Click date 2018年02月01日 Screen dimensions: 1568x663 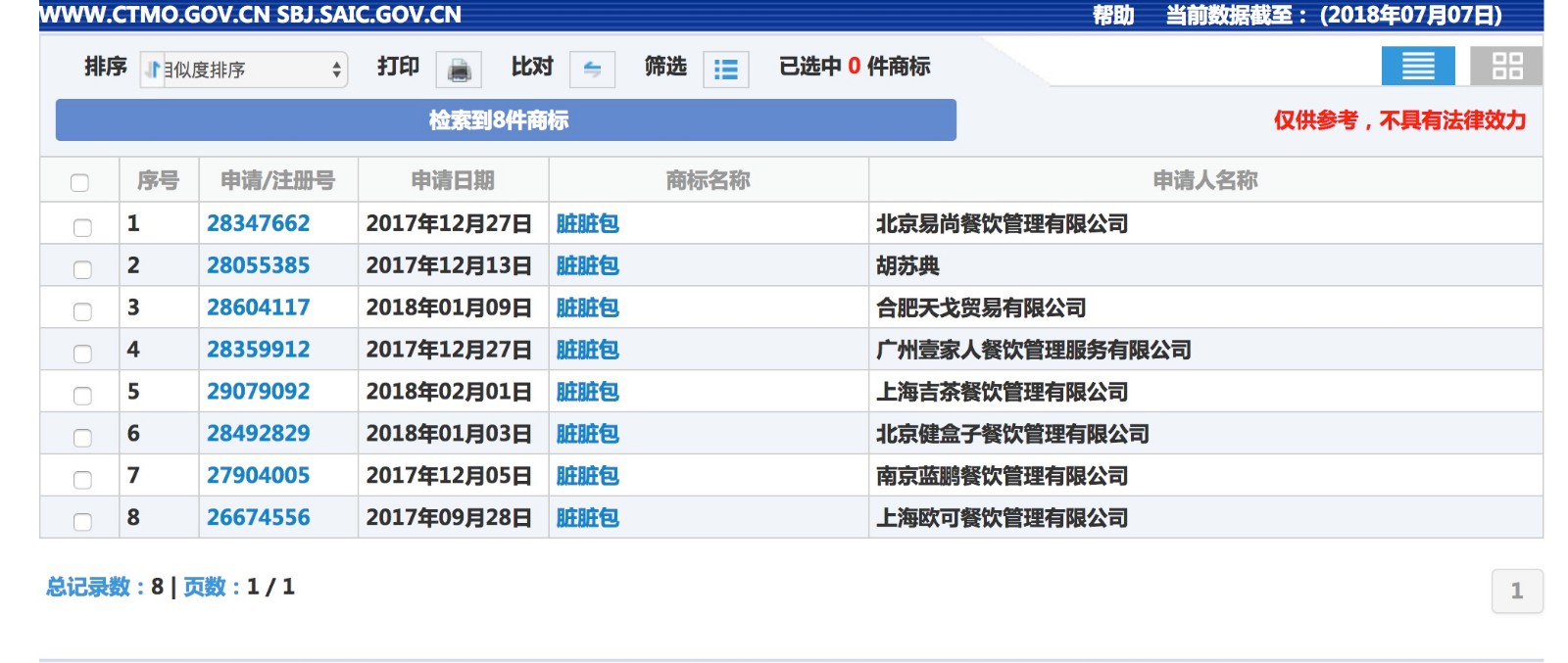tap(449, 392)
